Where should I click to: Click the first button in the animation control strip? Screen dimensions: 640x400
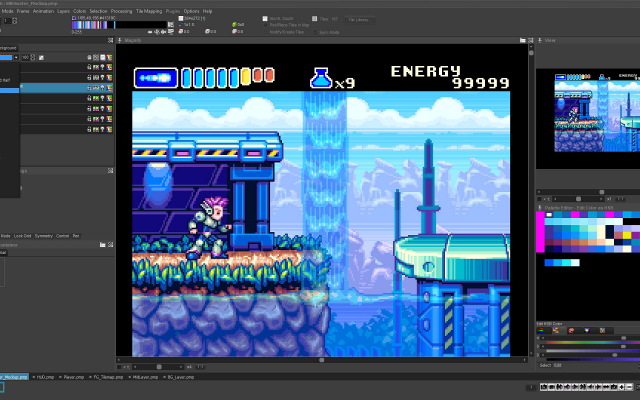[544, 387]
